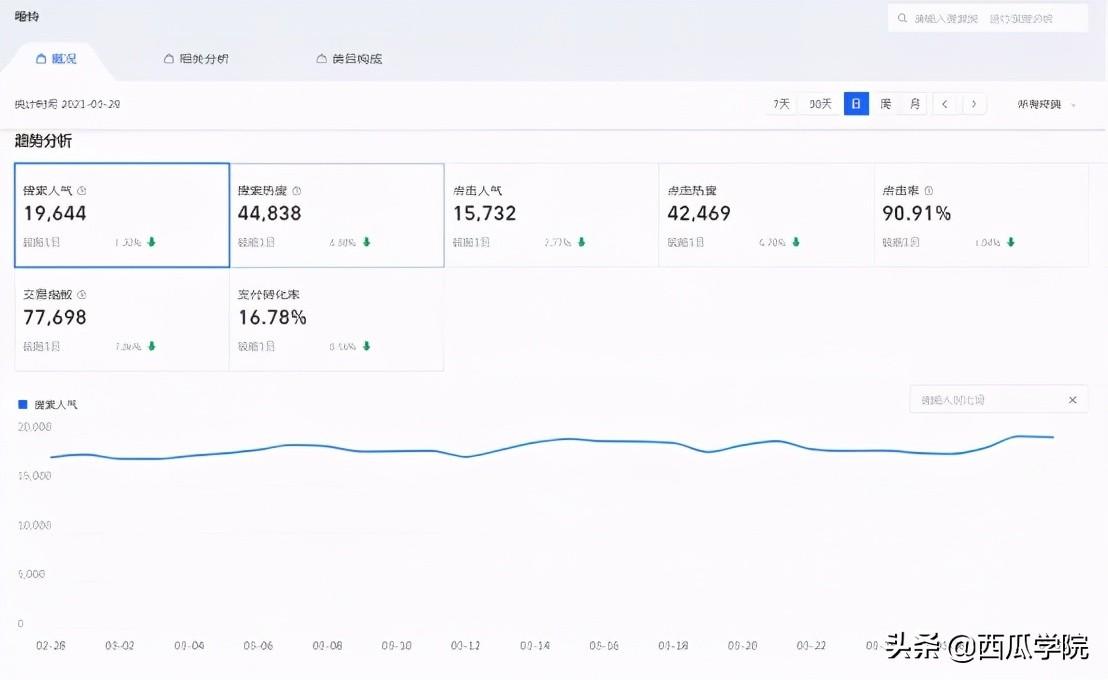
Task: Click green down arrow in 42,469 card
Action: pos(796,242)
